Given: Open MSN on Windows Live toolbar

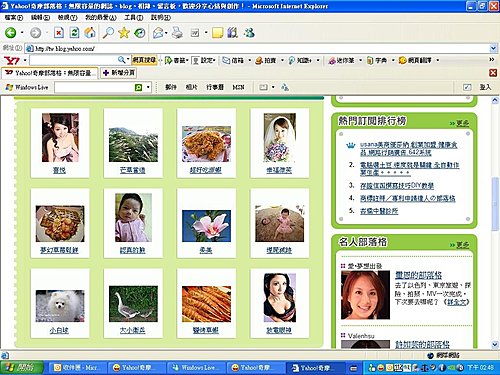Looking at the screenshot, I should tap(238, 87).
